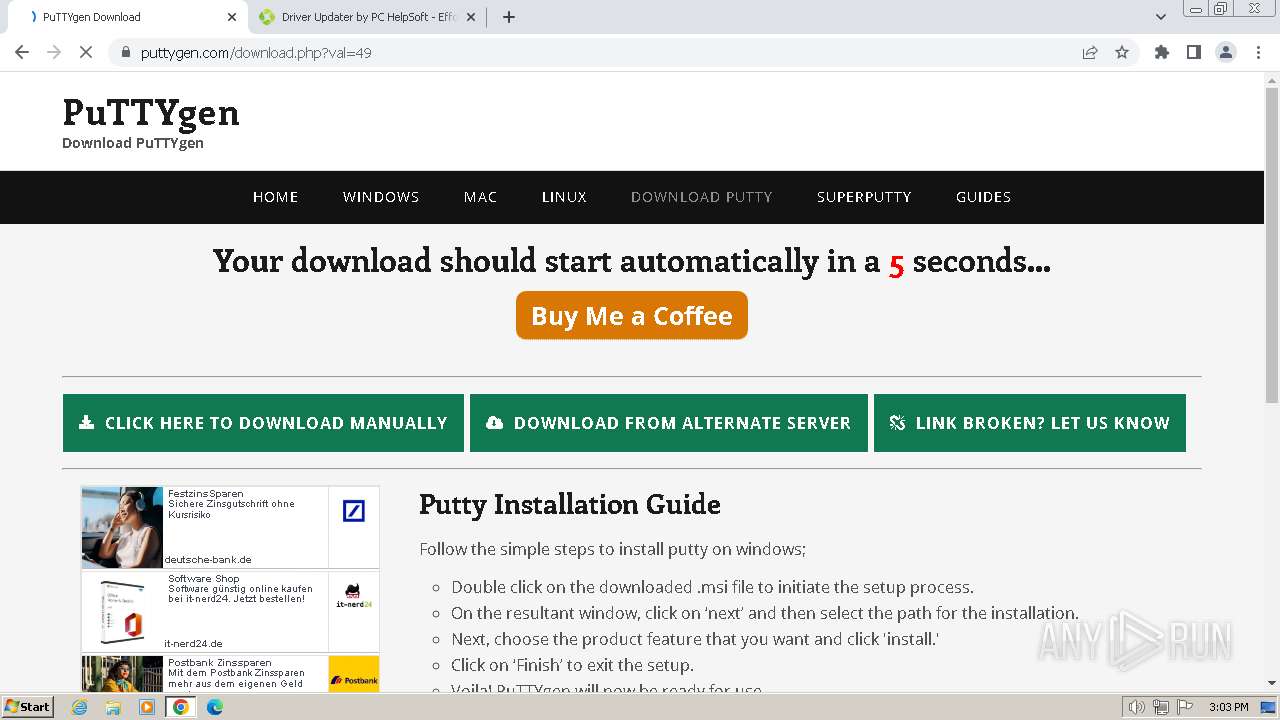Click the Chrome taskbar icon
The height and width of the screenshot is (720, 1280).
[x=181, y=707]
